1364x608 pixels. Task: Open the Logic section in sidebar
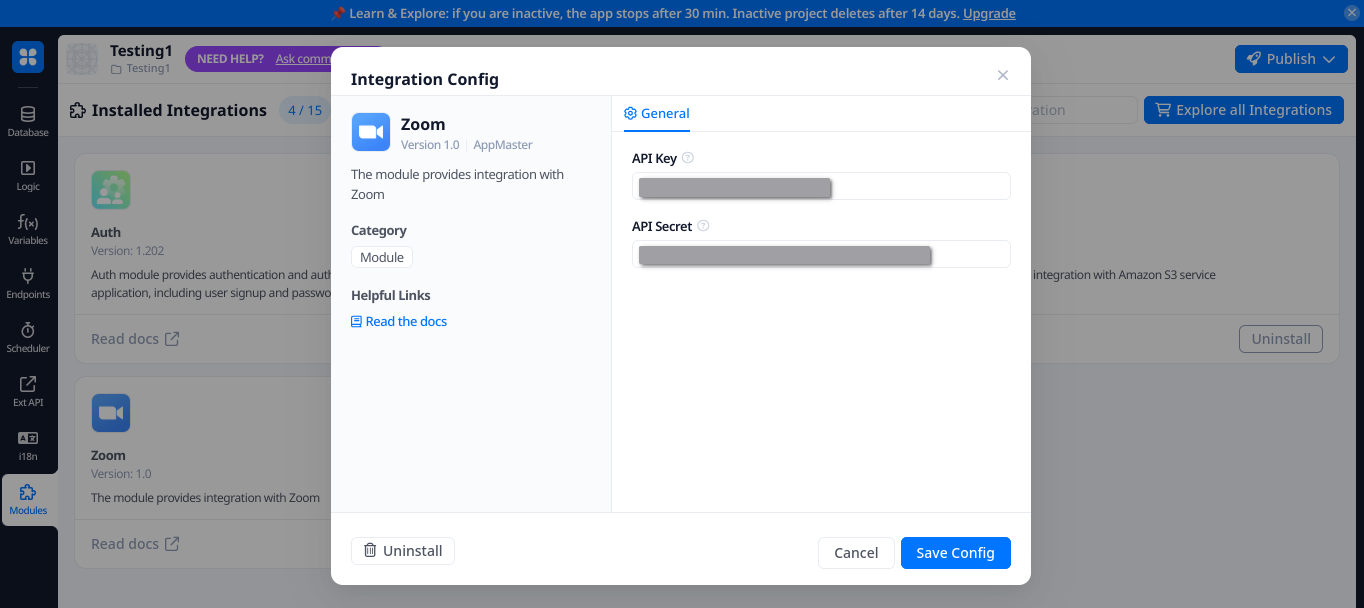click(x=28, y=175)
